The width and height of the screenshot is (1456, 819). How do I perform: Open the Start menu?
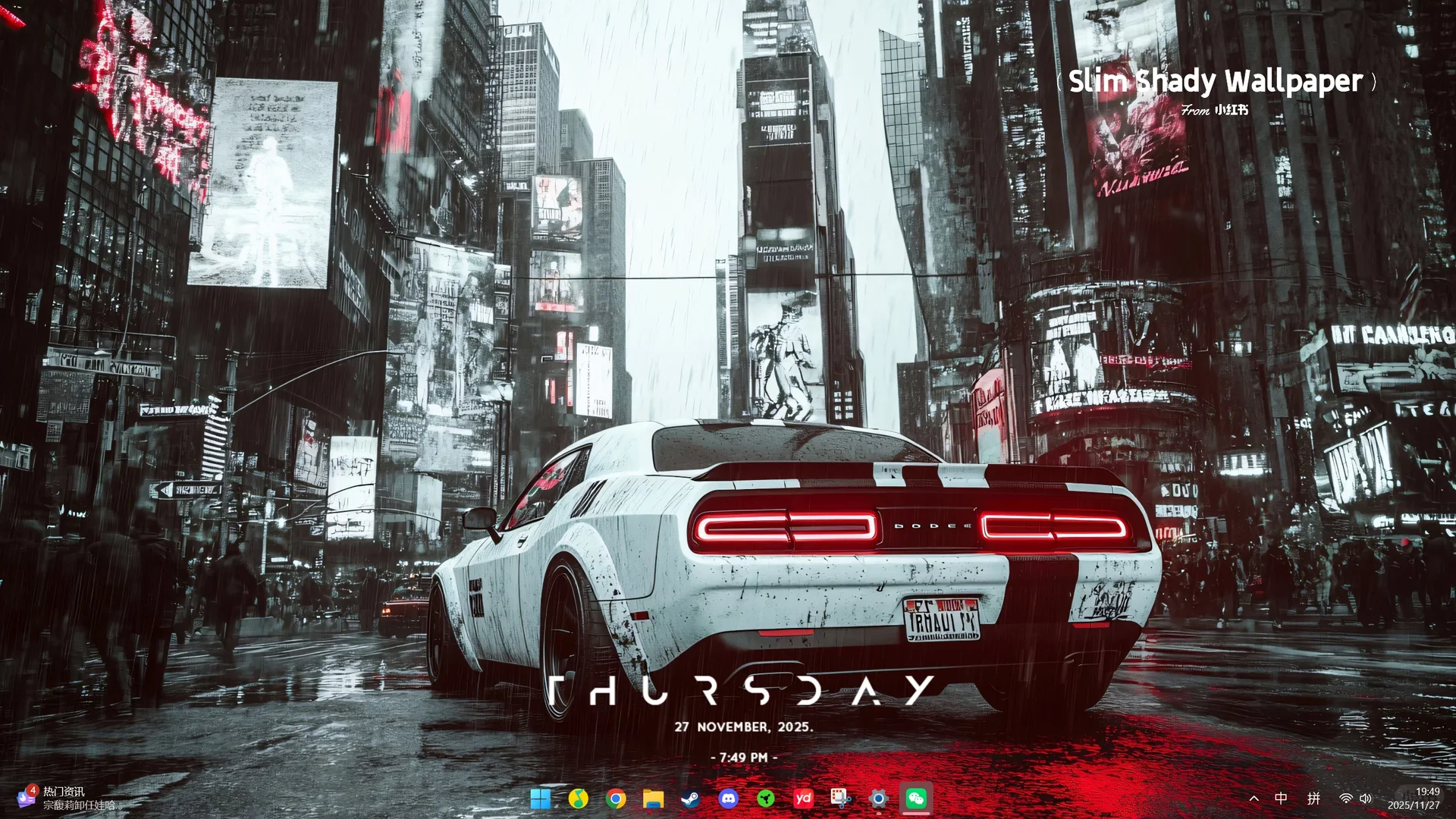tap(541, 799)
